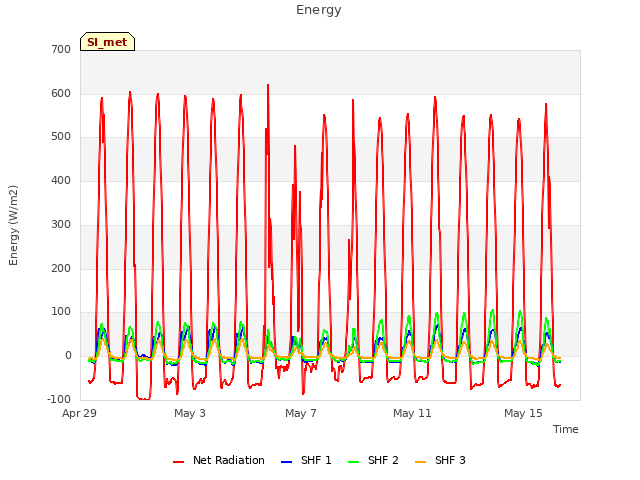Click the 600 y-axis tick label
Image resolution: width=640 pixels, height=480 pixels.
[61, 93]
